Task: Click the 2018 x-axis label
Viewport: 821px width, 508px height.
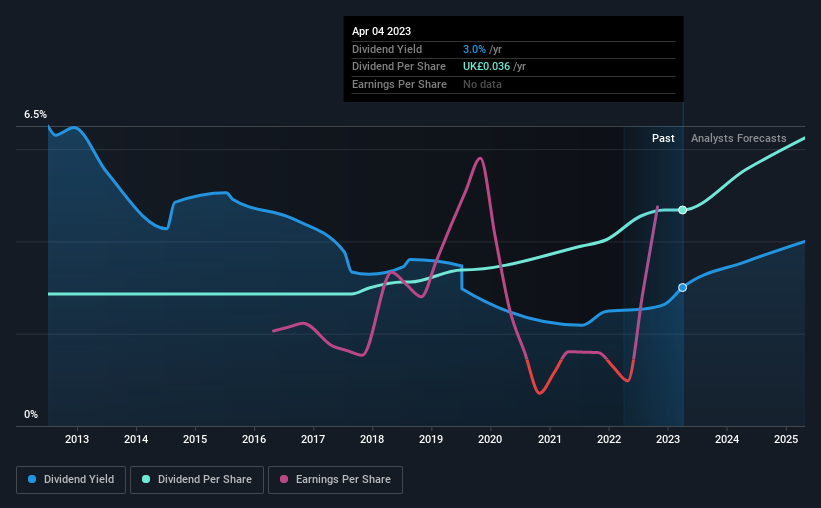Action: [x=372, y=439]
